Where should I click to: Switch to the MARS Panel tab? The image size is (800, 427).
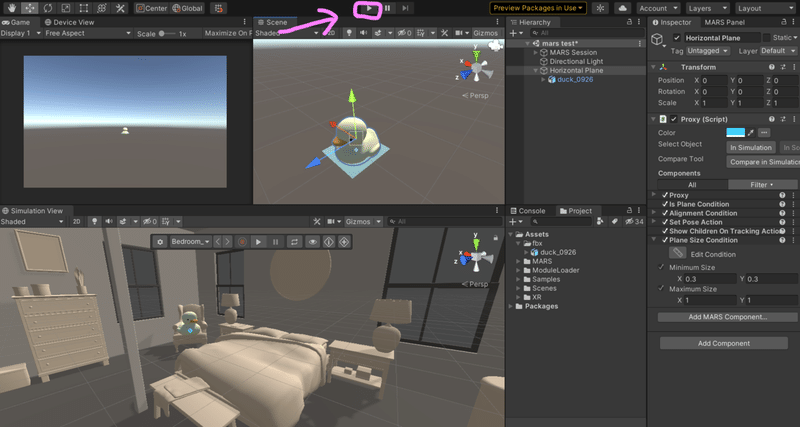pos(724,22)
